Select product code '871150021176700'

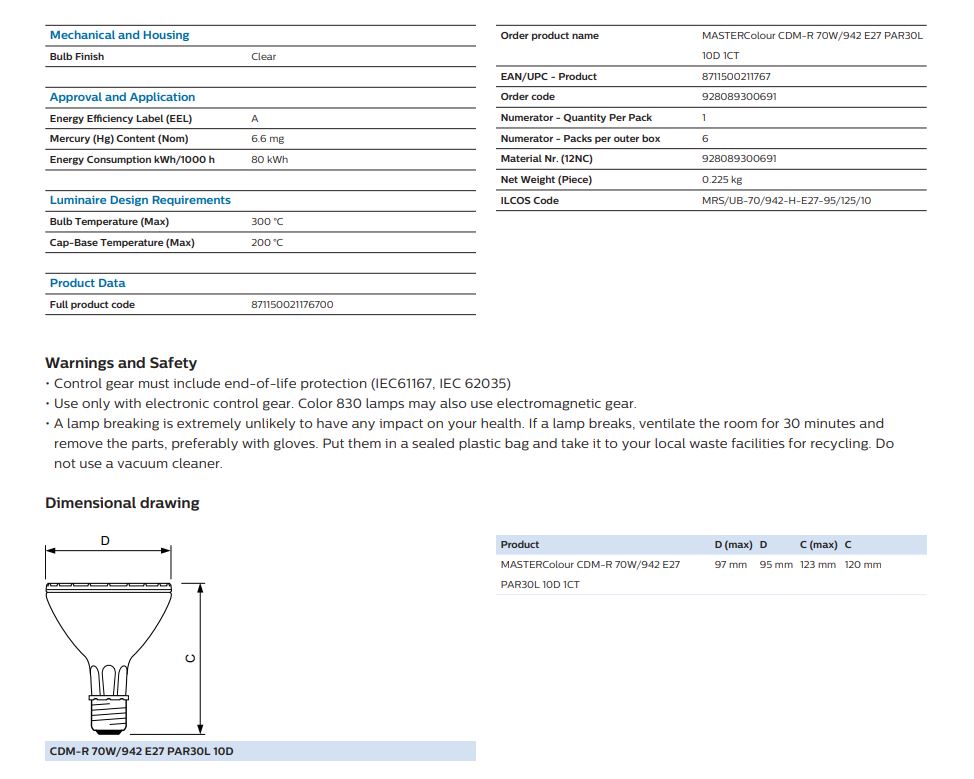click(x=292, y=304)
